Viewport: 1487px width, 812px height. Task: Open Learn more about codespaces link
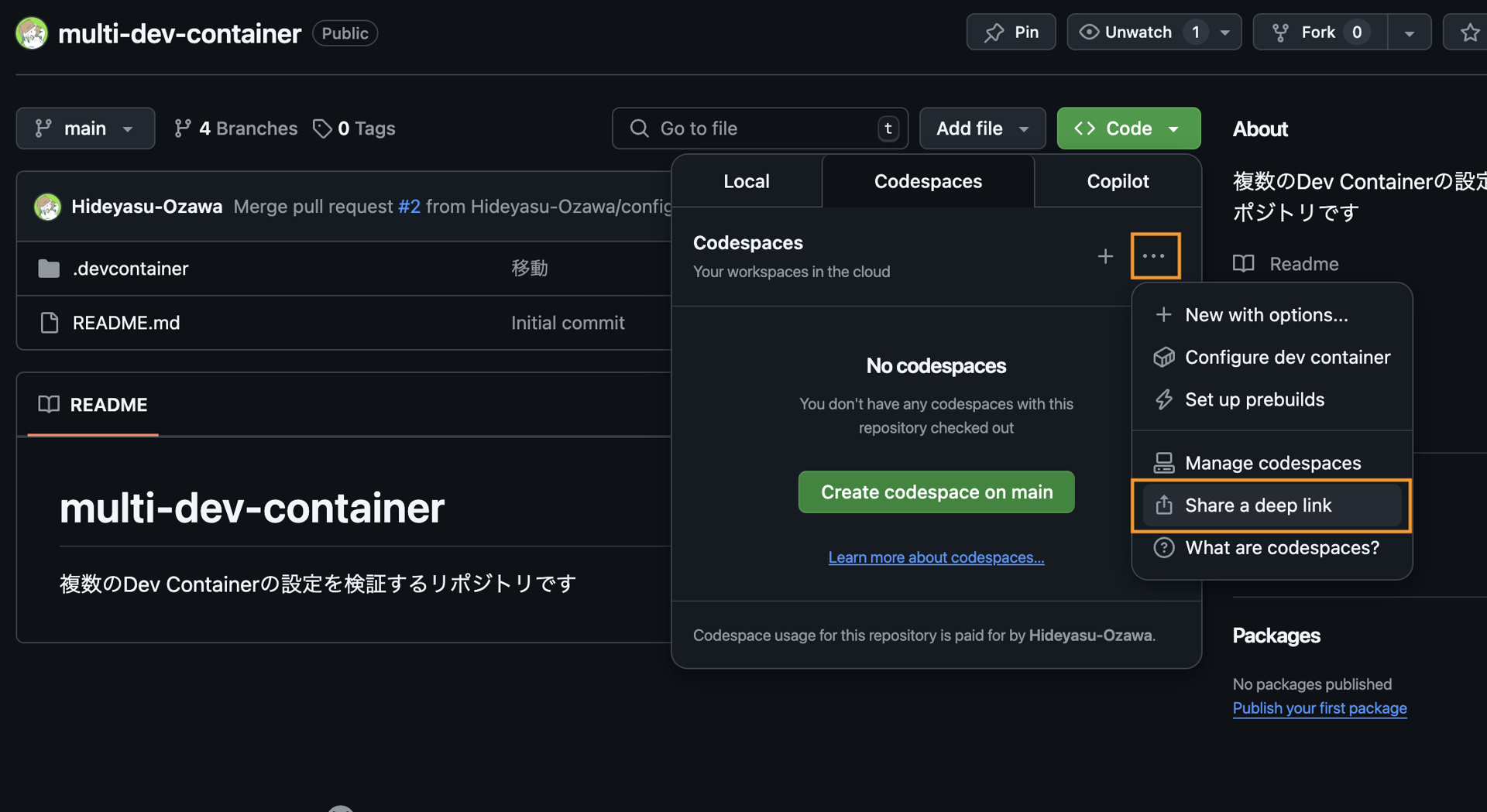pos(936,557)
